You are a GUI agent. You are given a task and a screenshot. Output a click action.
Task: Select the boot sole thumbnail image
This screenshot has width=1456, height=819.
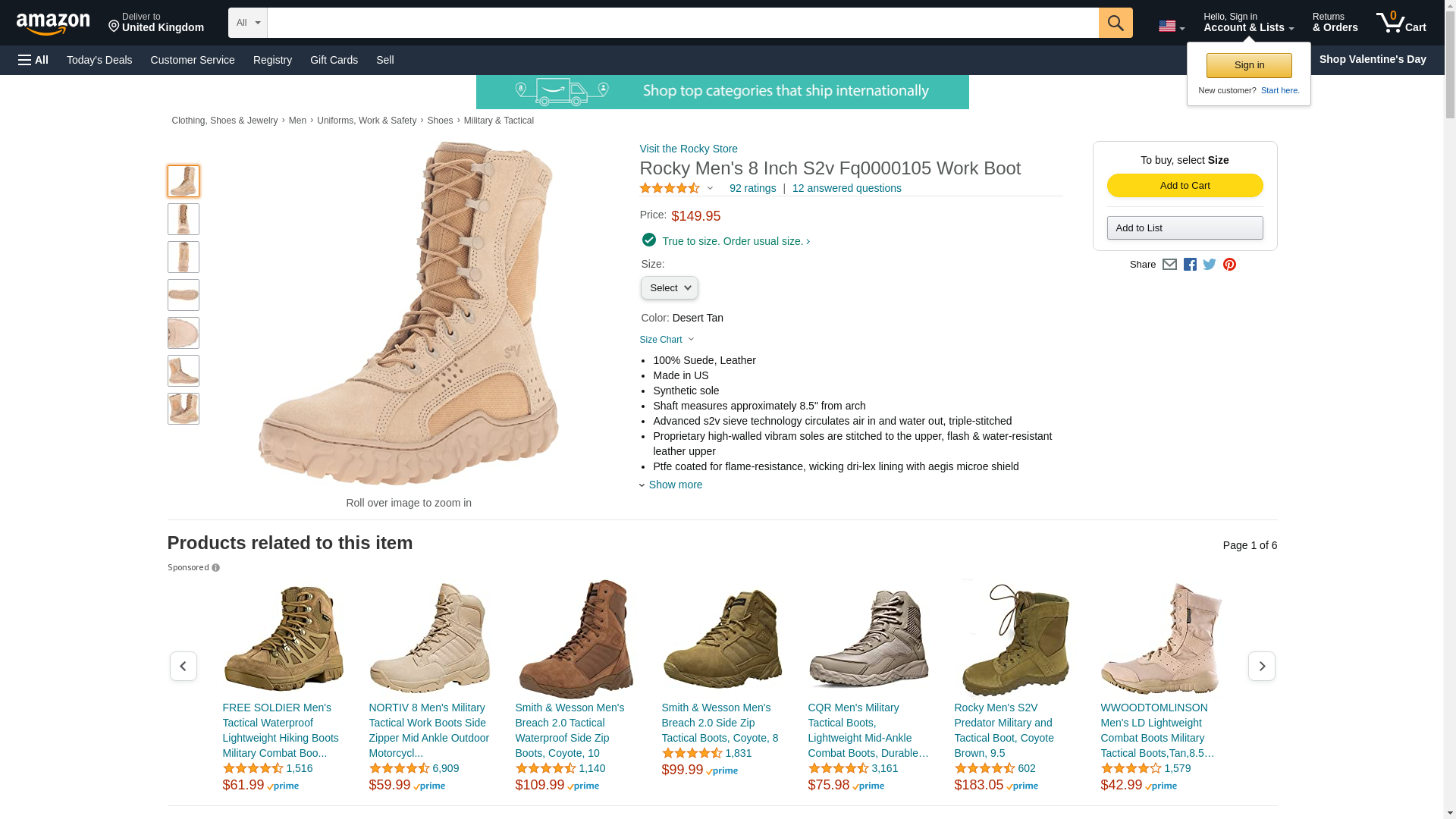tap(184, 295)
